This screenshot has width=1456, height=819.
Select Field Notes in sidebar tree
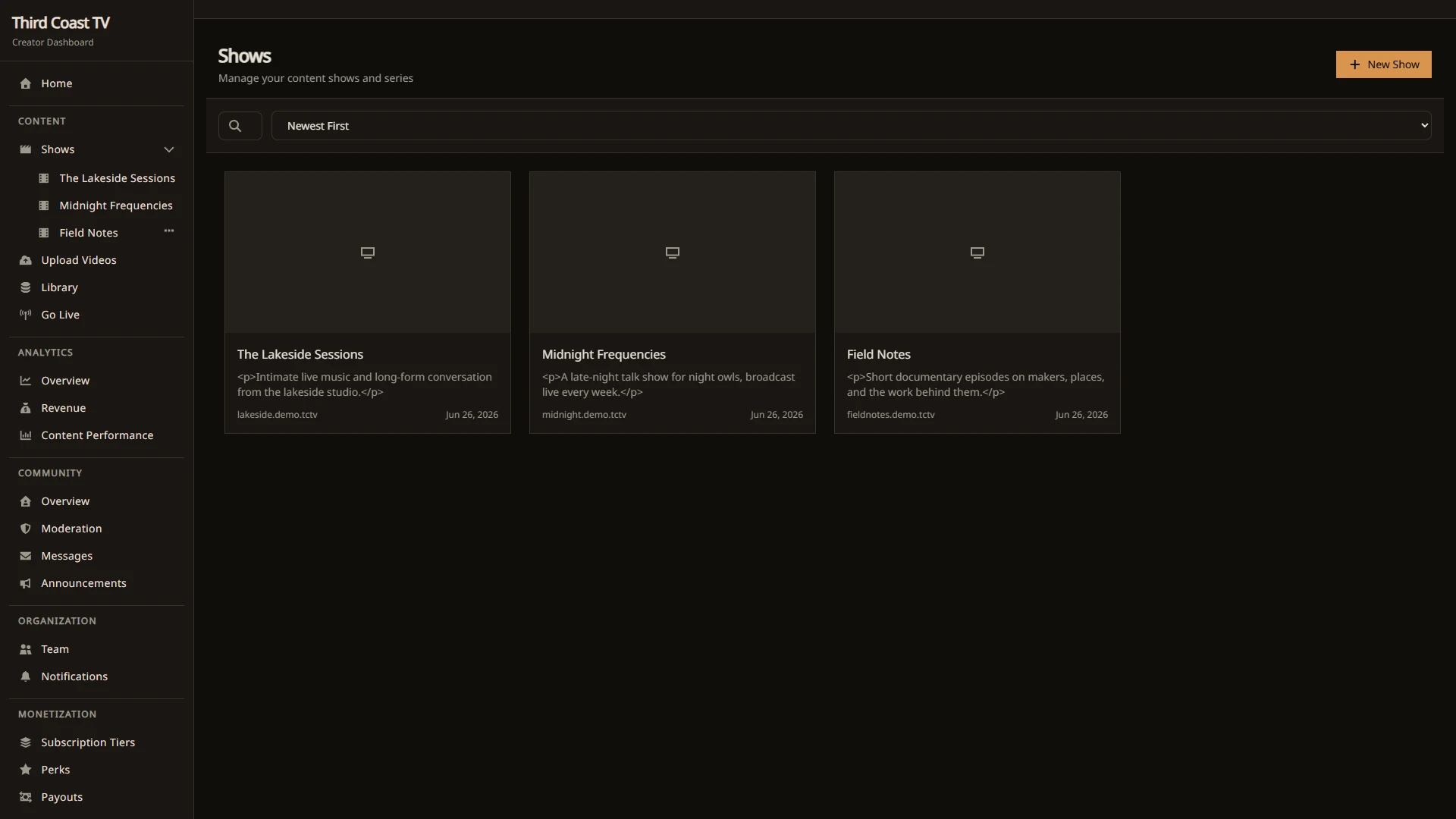tap(89, 233)
